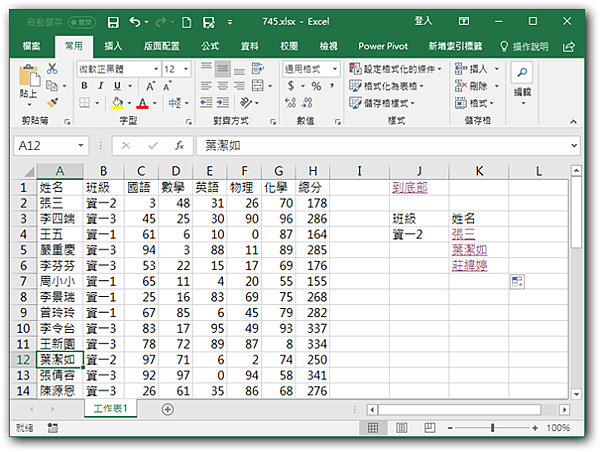The image size is (600, 452).
Task: Decrease the cell indent
Action: point(206,103)
